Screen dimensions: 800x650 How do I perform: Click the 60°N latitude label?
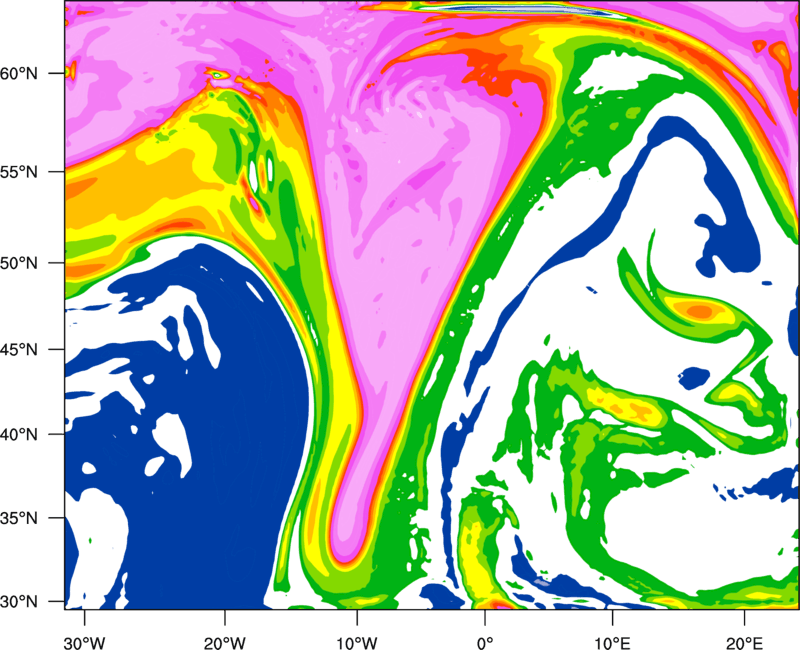coord(19,73)
